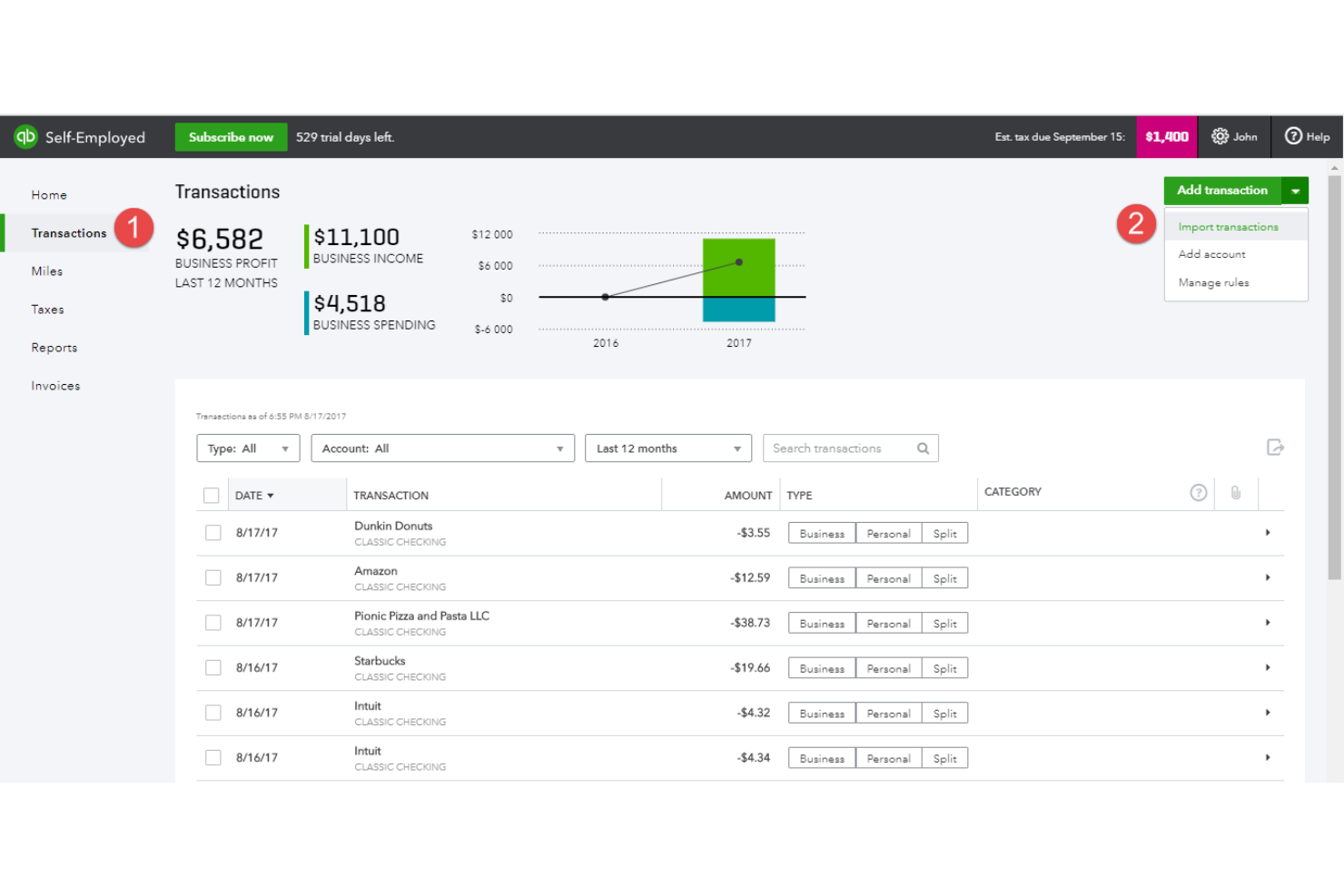Image resolution: width=1344 pixels, height=896 pixels.
Task: Tick the Dunkin Donuts row checkbox
Action: [x=213, y=533]
